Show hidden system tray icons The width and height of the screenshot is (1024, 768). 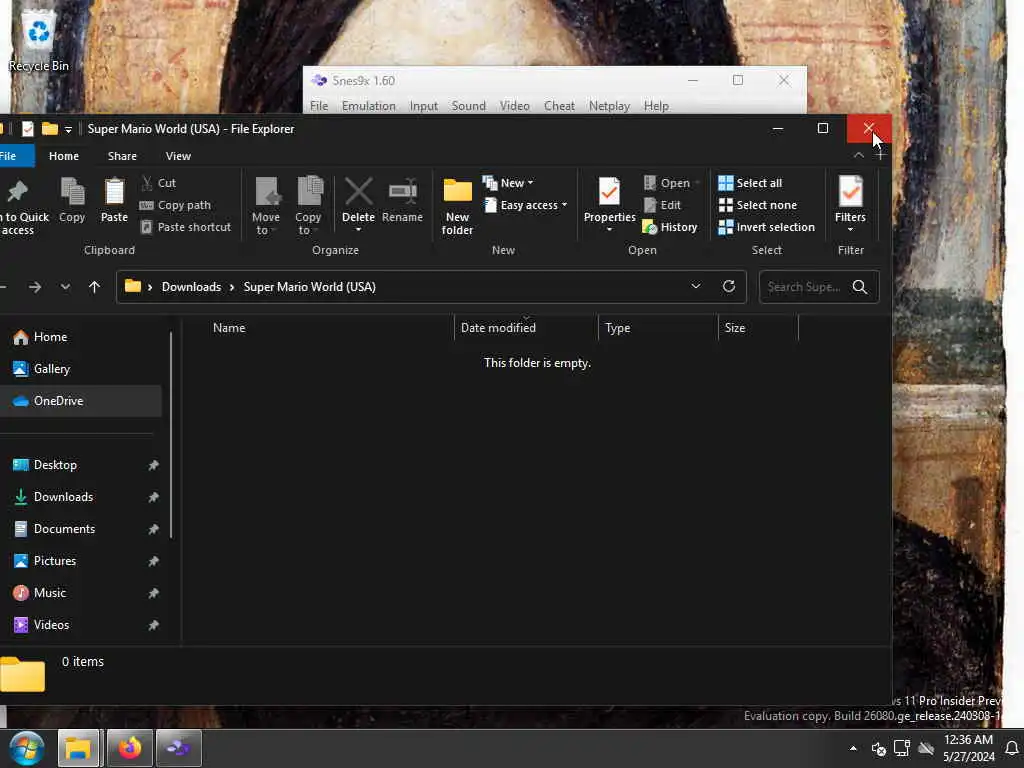(x=853, y=748)
